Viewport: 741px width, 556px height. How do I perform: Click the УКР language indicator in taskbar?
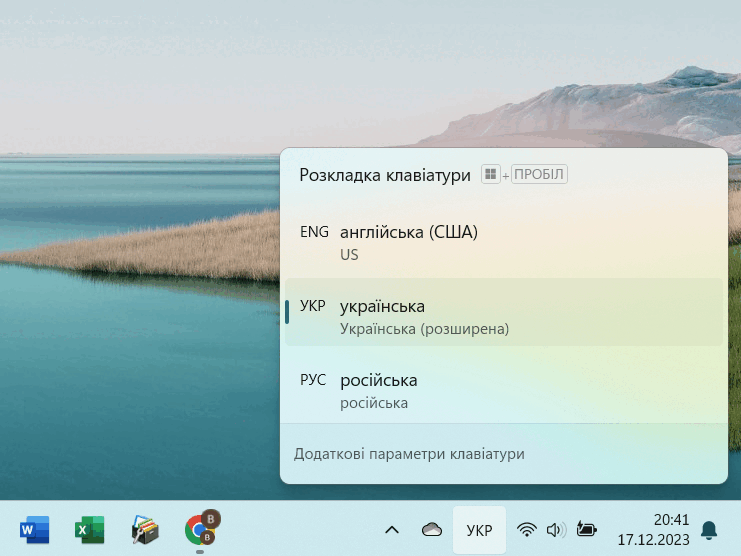(479, 530)
